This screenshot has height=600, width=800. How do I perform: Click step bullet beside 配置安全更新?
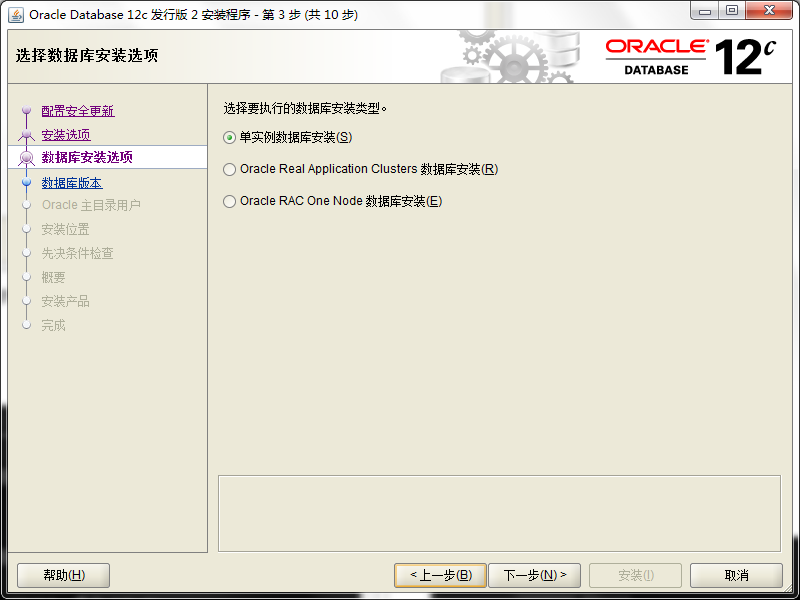(x=27, y=110)
